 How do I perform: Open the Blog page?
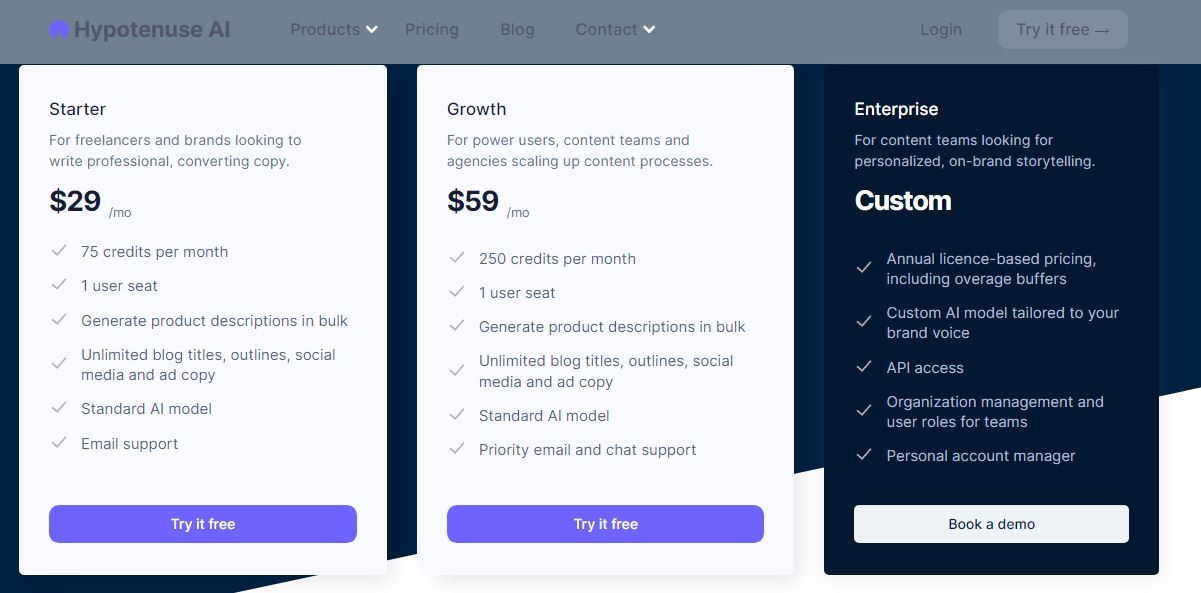[517, 30]
